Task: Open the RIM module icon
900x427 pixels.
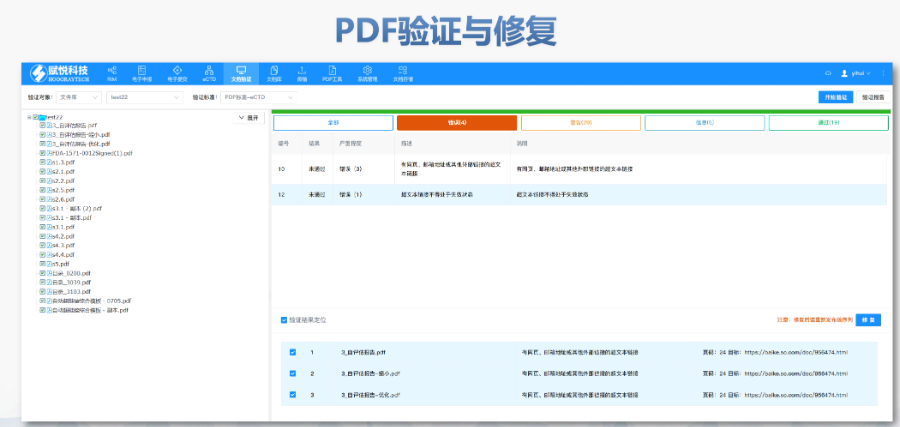Action: [x=112, y=70]
